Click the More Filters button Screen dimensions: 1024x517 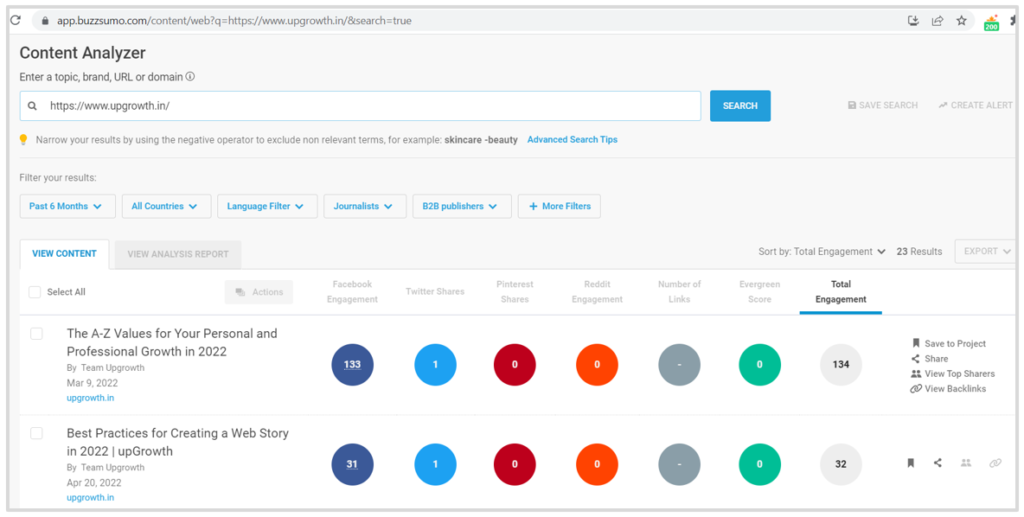(x=559, y=206)
